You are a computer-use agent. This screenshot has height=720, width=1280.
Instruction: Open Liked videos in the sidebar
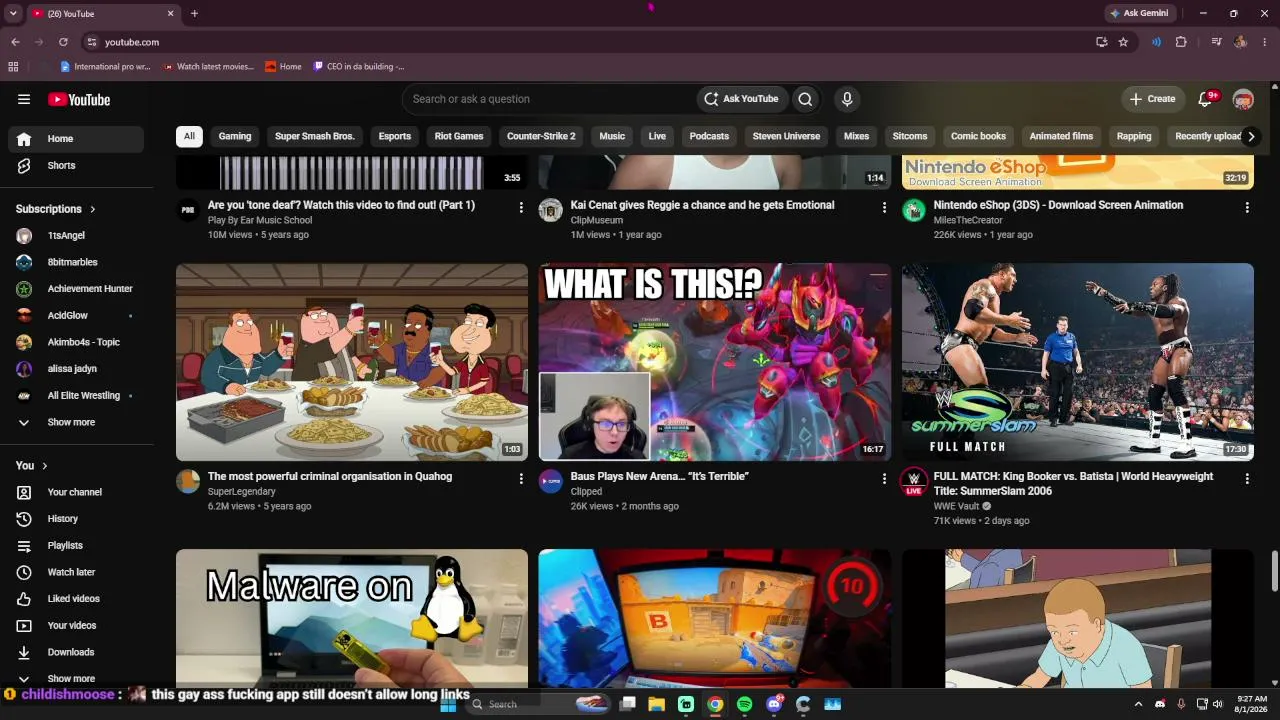click(x=76, y=599)
